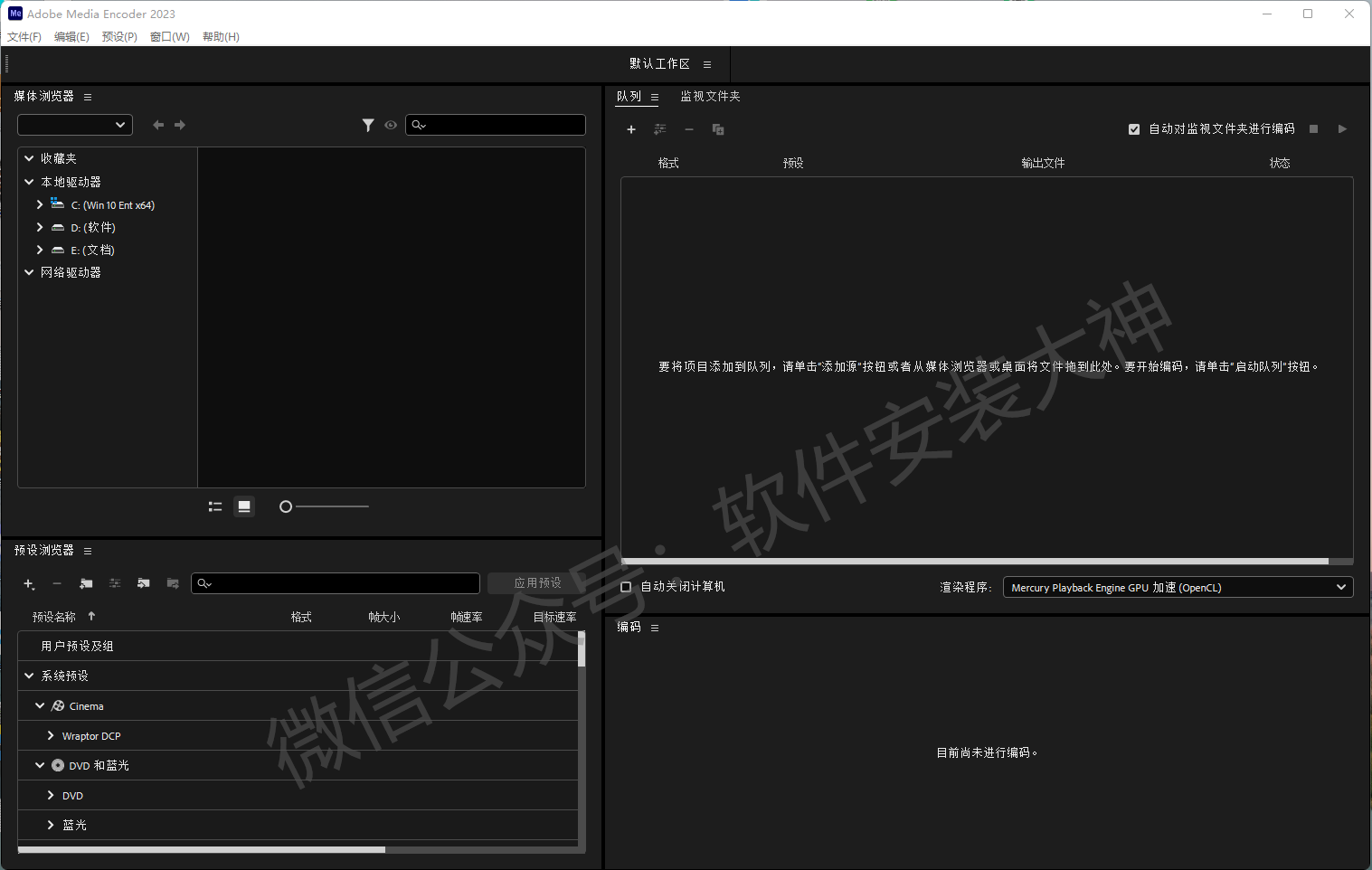Open the 预设浏览器 panel menu icon

[x=88, y=551]
